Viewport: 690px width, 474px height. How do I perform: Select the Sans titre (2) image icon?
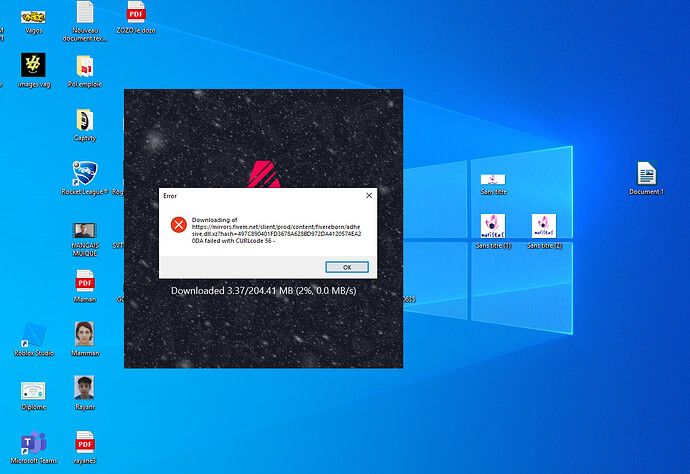544,226
